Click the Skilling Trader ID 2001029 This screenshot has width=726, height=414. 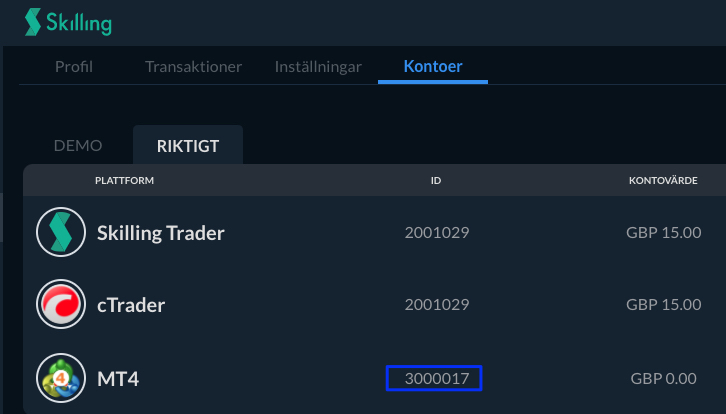click(x=437, y=232)
